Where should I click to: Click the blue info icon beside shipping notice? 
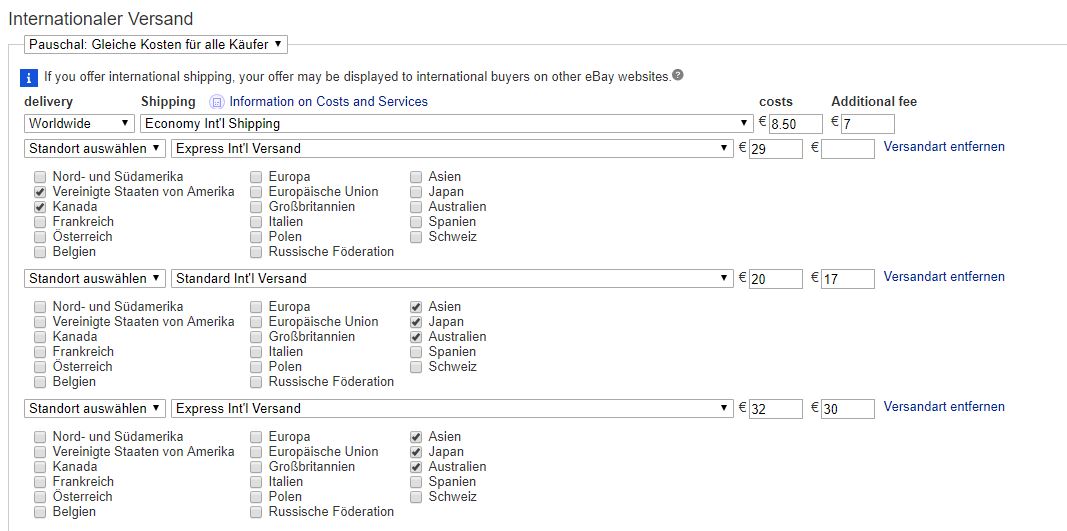point(29,78)
